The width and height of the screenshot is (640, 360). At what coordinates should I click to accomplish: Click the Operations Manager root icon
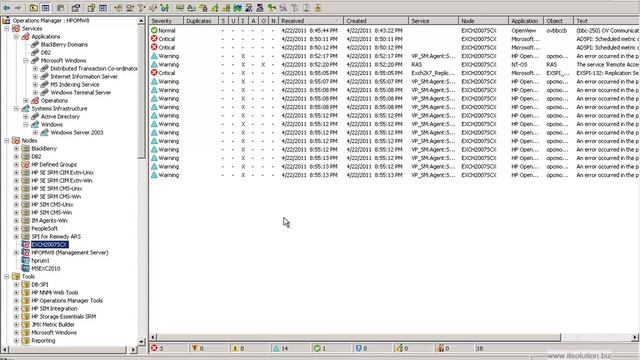click(6, 20)
